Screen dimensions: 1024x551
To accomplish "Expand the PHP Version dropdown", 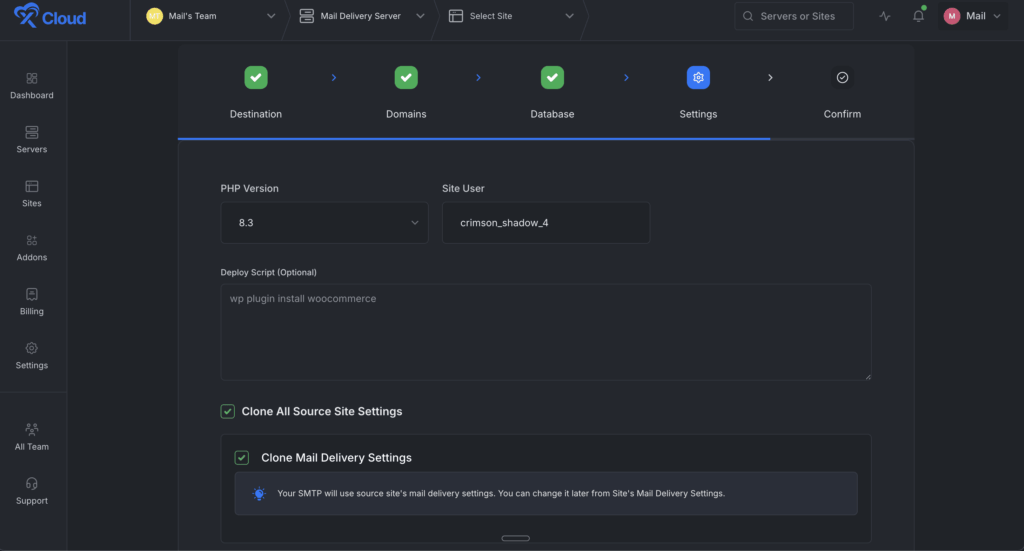I will tap(324, 223).
